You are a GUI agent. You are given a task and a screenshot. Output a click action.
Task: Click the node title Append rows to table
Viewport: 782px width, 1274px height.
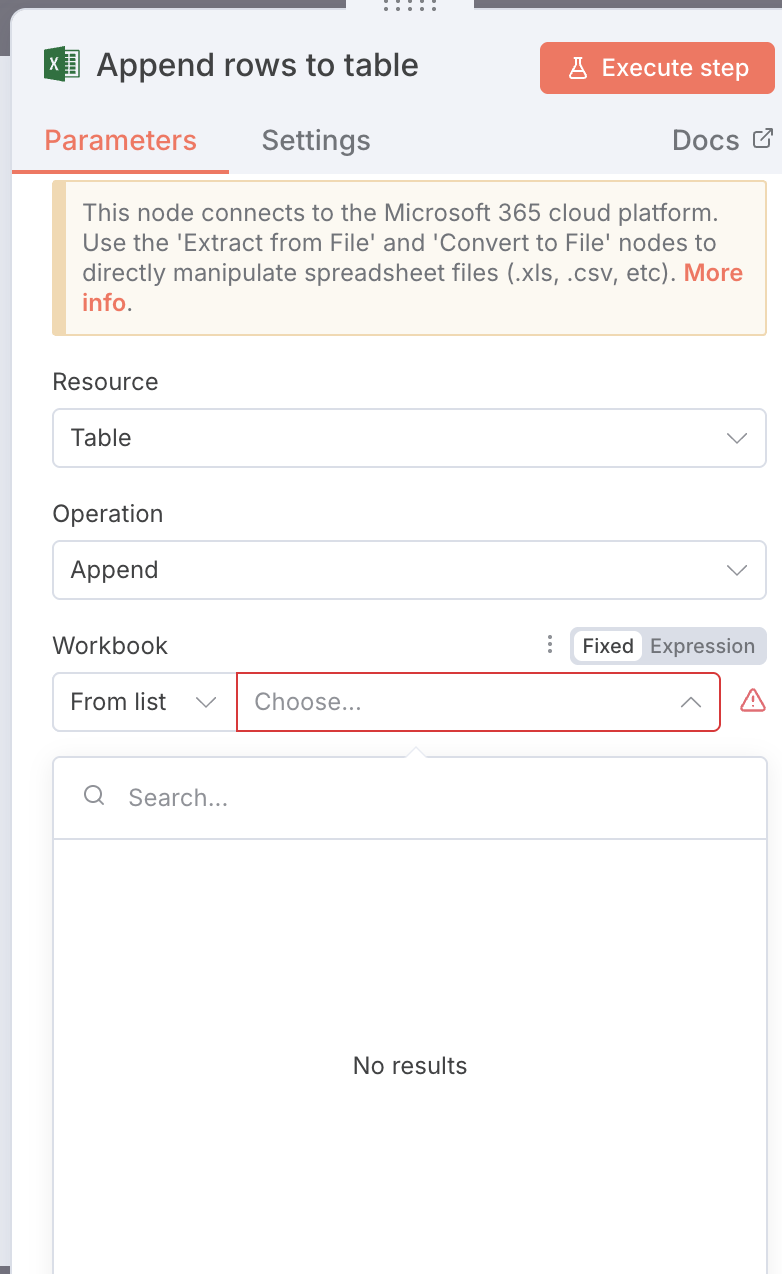(257, 66)
